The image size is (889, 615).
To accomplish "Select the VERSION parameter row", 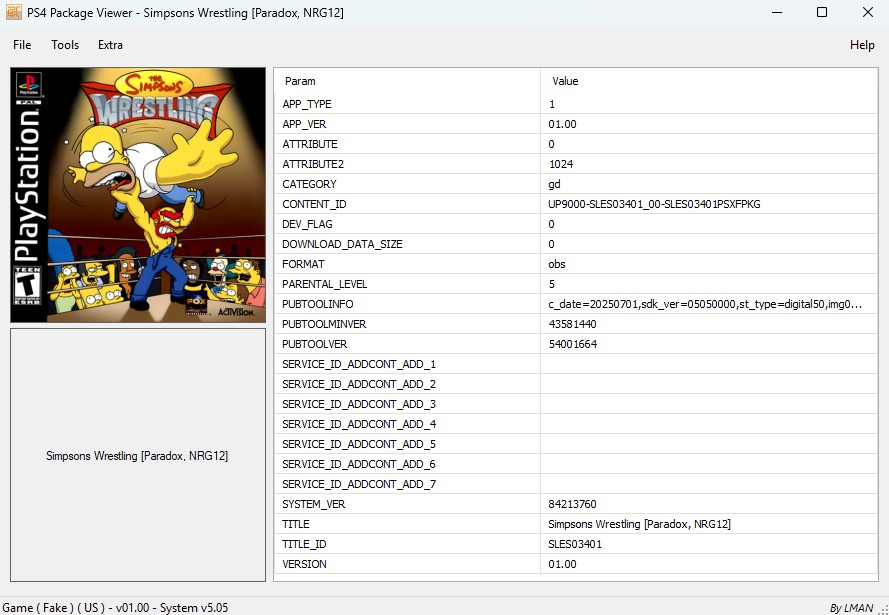I will [x=575, y=564].
